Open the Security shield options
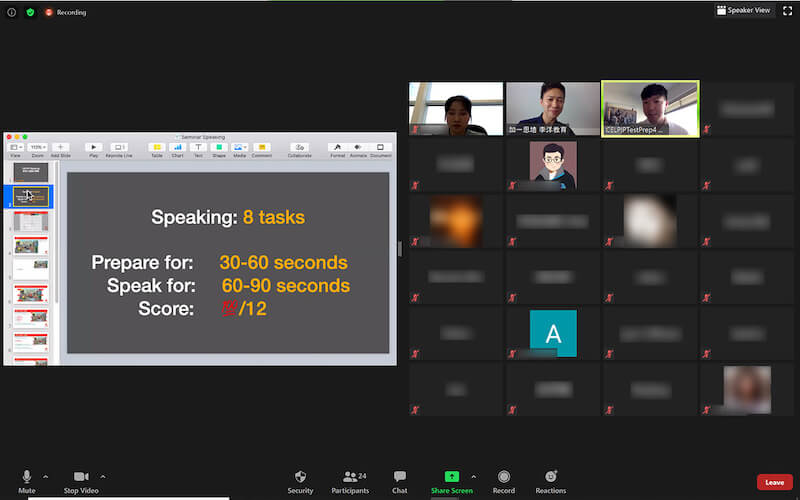 (300, 477)
